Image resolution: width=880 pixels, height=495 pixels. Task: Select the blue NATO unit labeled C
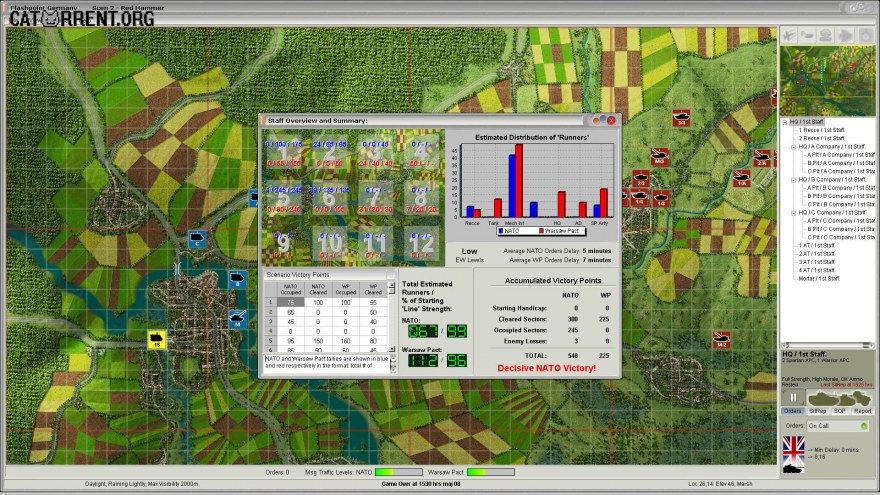click(x=196, y=240)
